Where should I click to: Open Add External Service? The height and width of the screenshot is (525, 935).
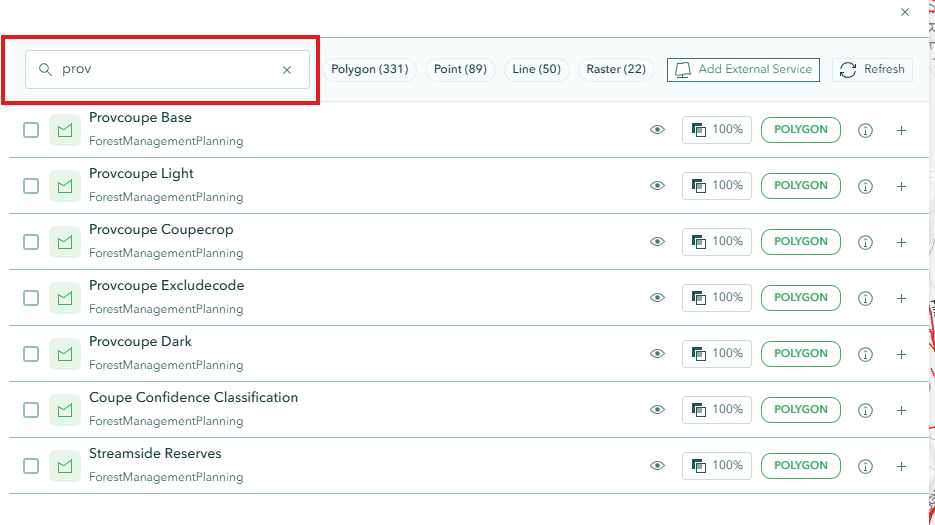click(743, 70)
